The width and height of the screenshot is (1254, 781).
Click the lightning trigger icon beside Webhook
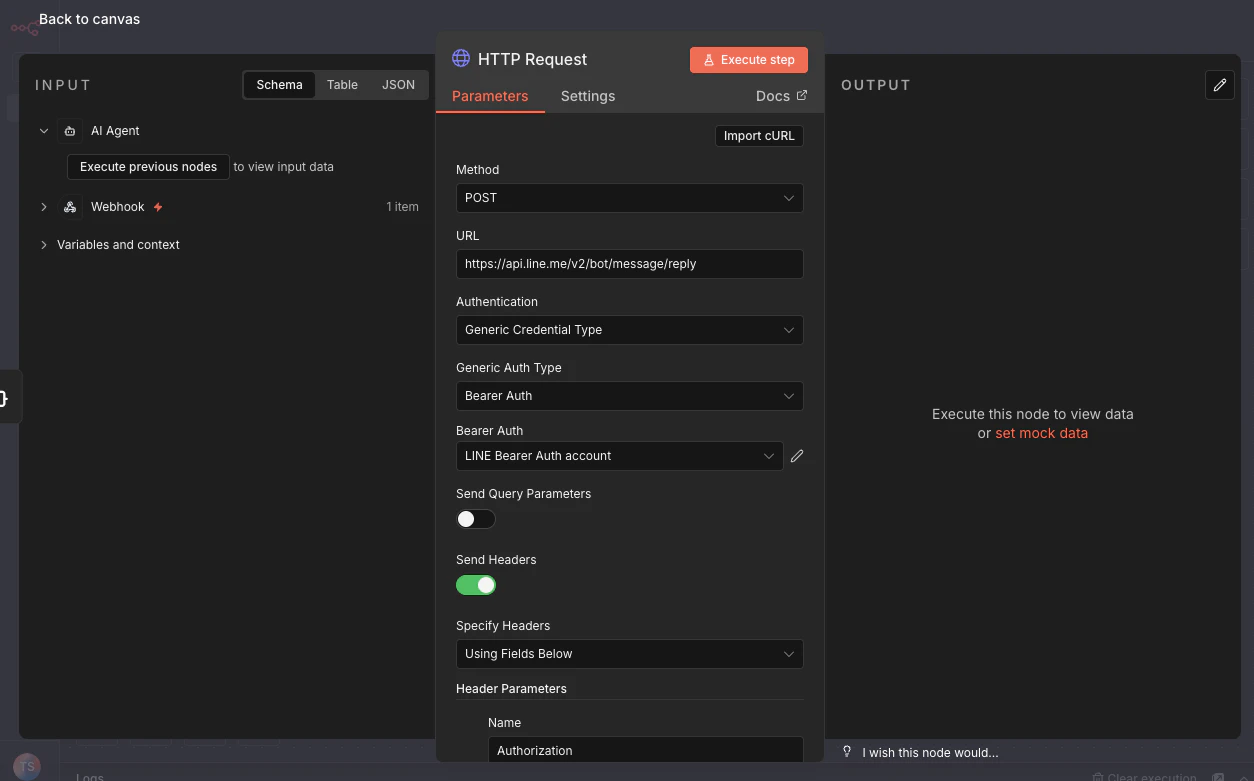(x=158, y=207)
